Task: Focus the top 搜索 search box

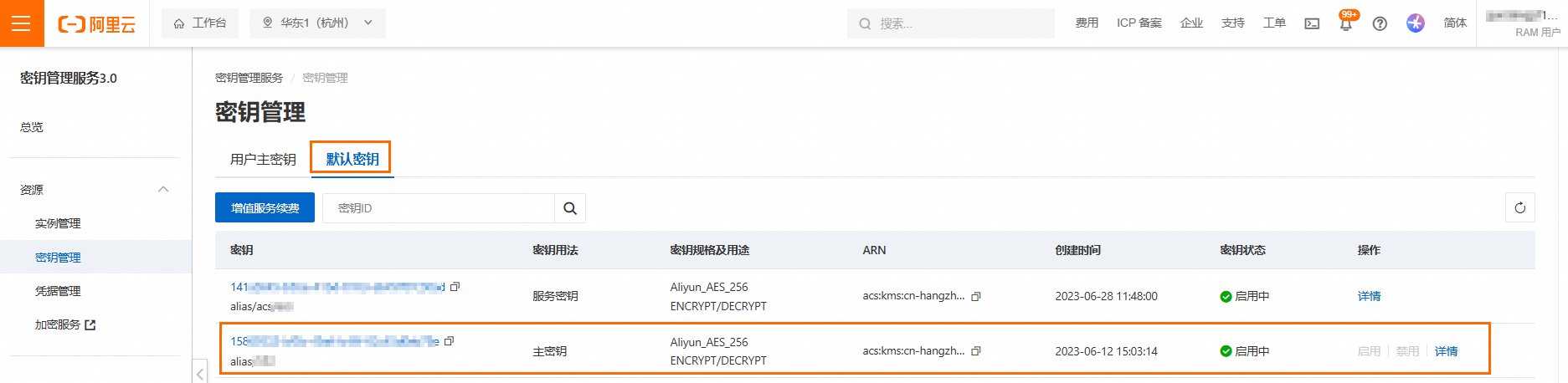Action: pyautogui.click(x=950, y=23)
